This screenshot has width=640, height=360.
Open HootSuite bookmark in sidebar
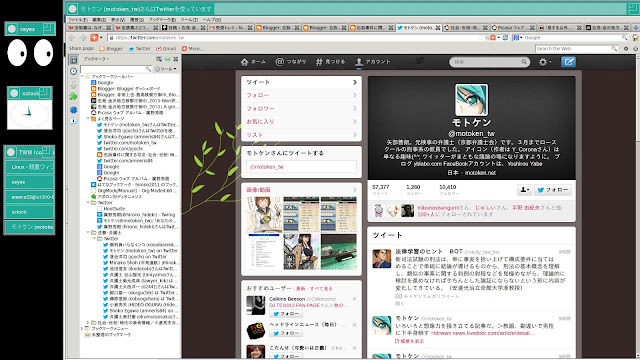[x=114, y=209]
